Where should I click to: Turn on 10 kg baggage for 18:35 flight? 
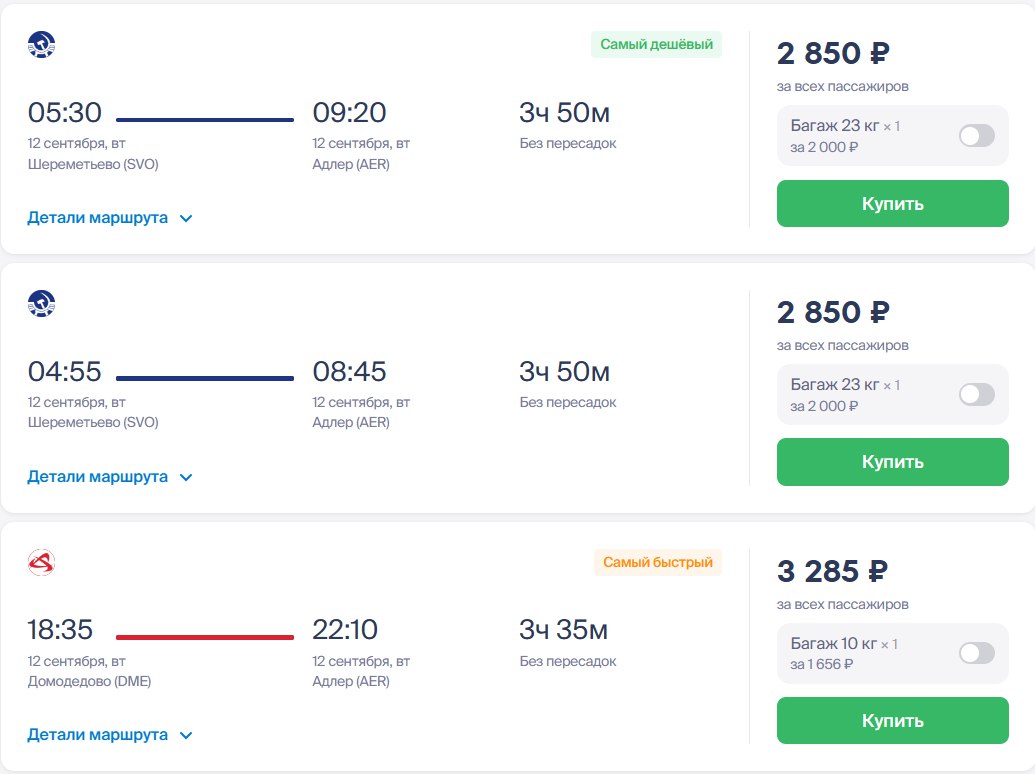[976, 653]
